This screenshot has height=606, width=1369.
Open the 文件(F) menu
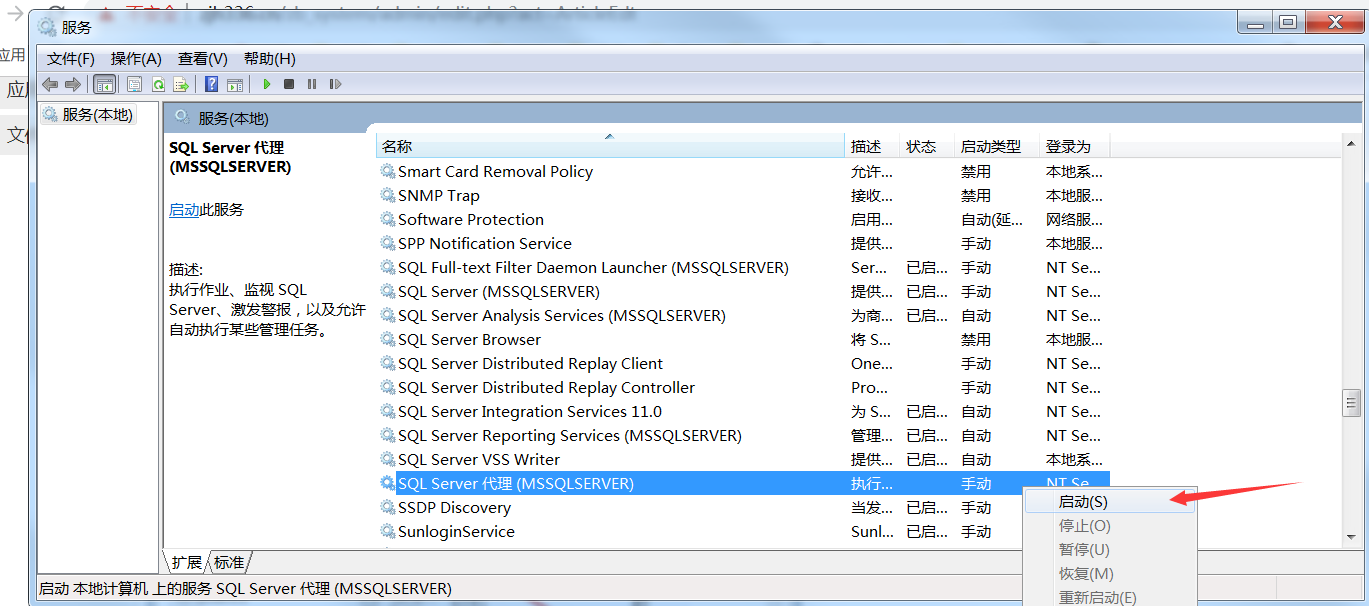pyautogui.click(x=71, y=59)
